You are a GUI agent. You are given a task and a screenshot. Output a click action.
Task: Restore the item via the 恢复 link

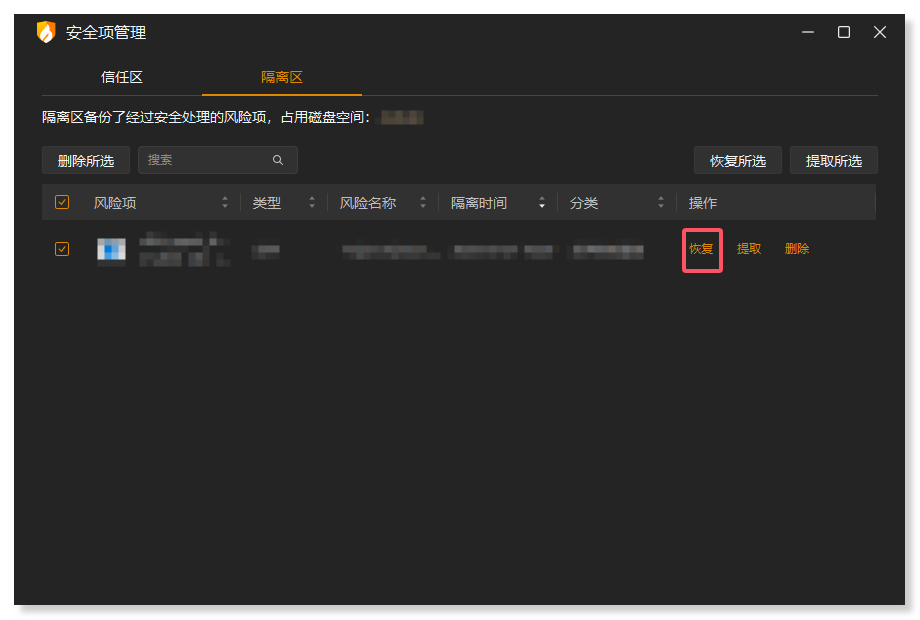(701, 249)
